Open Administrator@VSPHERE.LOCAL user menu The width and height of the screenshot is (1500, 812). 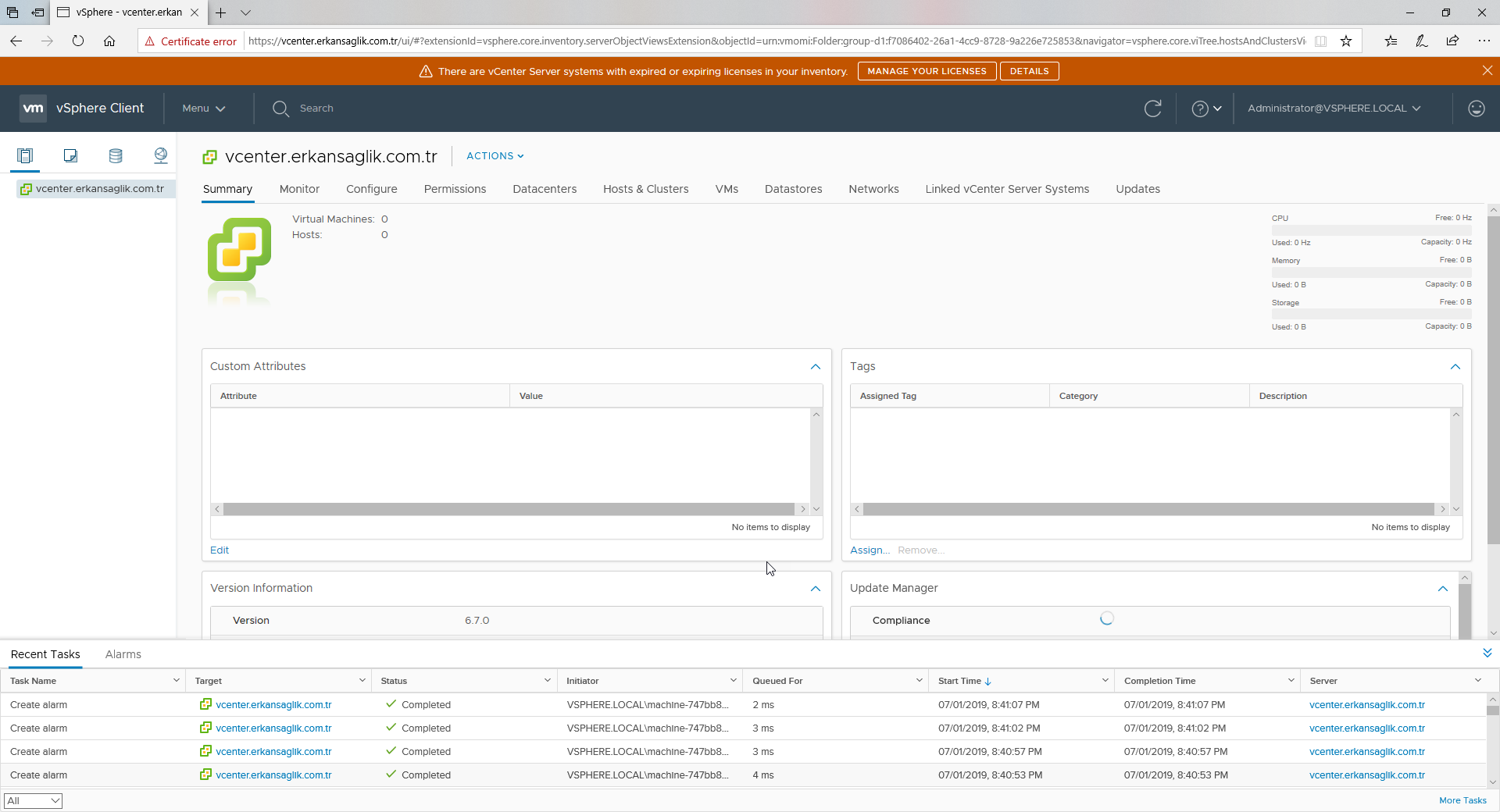(x=1334, y=109)
